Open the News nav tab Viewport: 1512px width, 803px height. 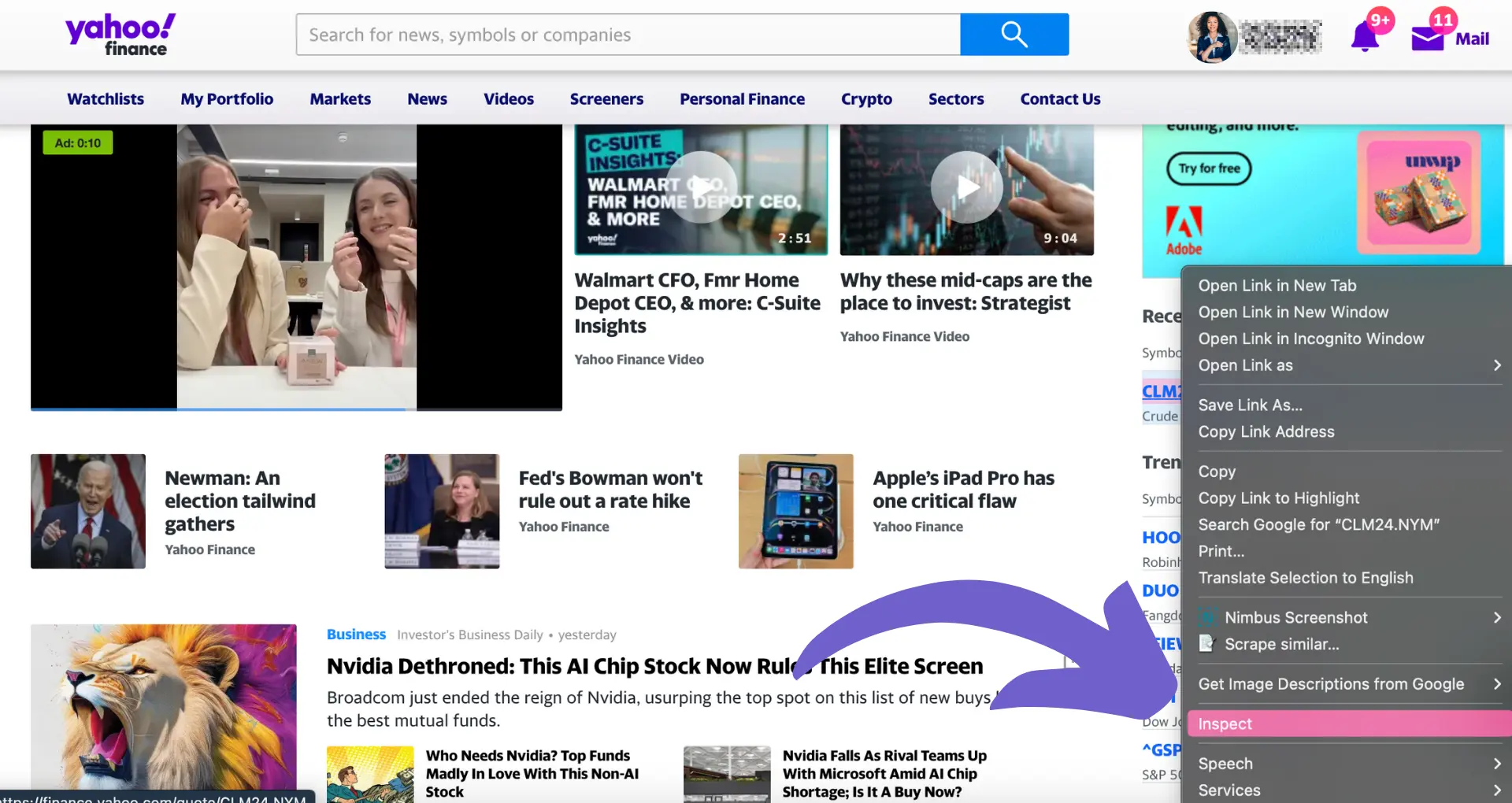pyautogui.click(x=427, y=99)
